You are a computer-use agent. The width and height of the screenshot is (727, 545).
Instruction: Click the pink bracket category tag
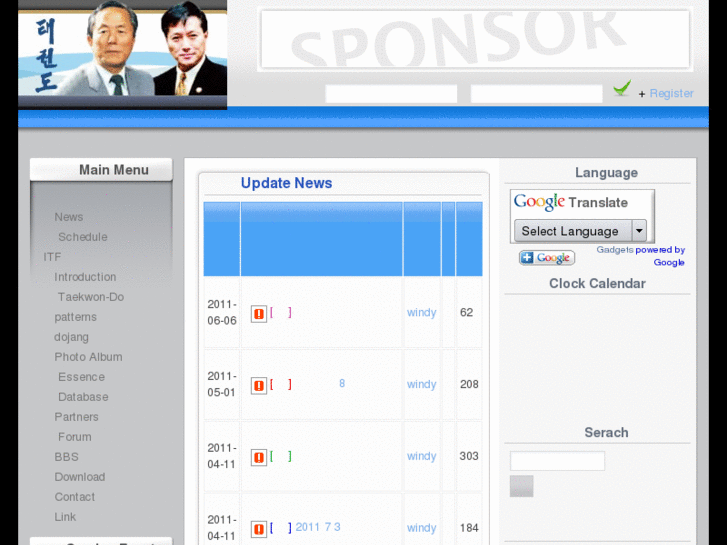tap(281, 313)
